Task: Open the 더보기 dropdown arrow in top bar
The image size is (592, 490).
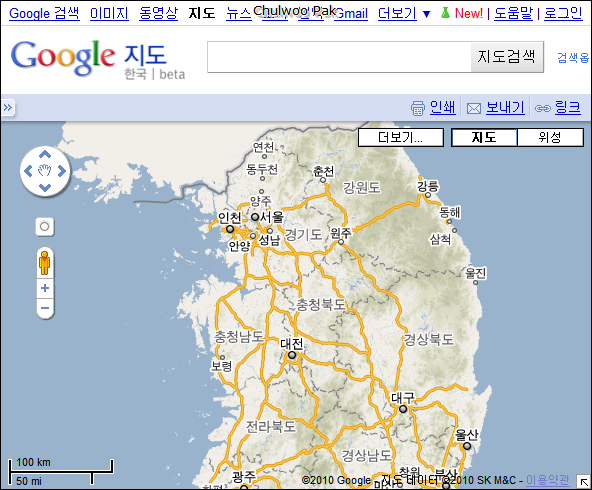Action: coord(426,14)
